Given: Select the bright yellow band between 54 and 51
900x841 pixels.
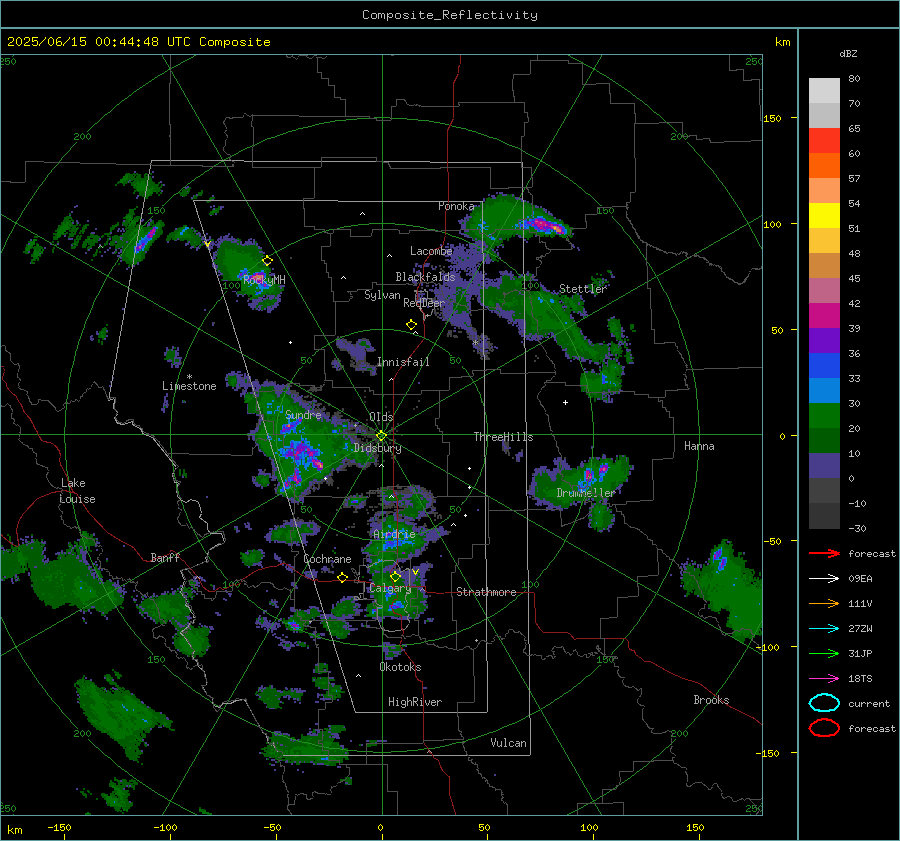Looking at the screenshot, I should [824, 215].
